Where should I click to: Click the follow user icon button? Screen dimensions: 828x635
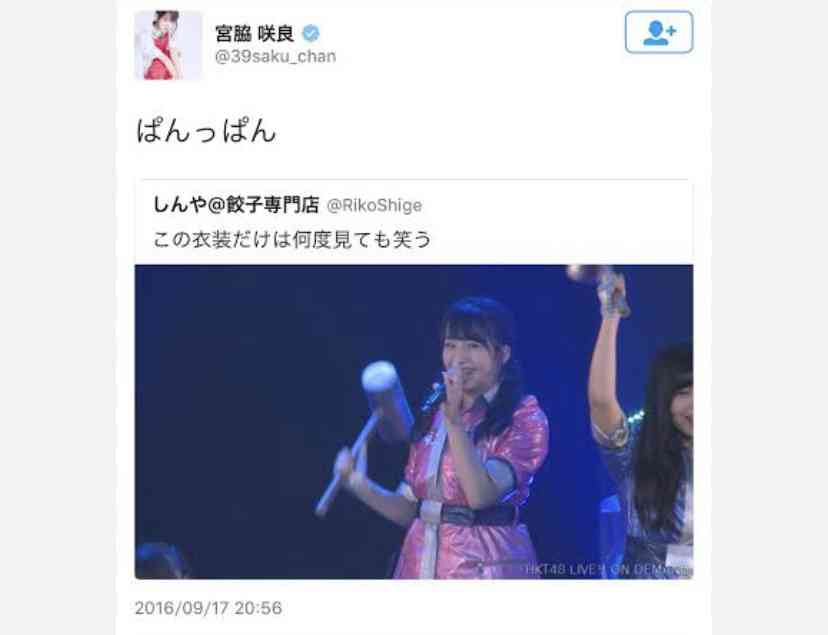pos(658,32)
